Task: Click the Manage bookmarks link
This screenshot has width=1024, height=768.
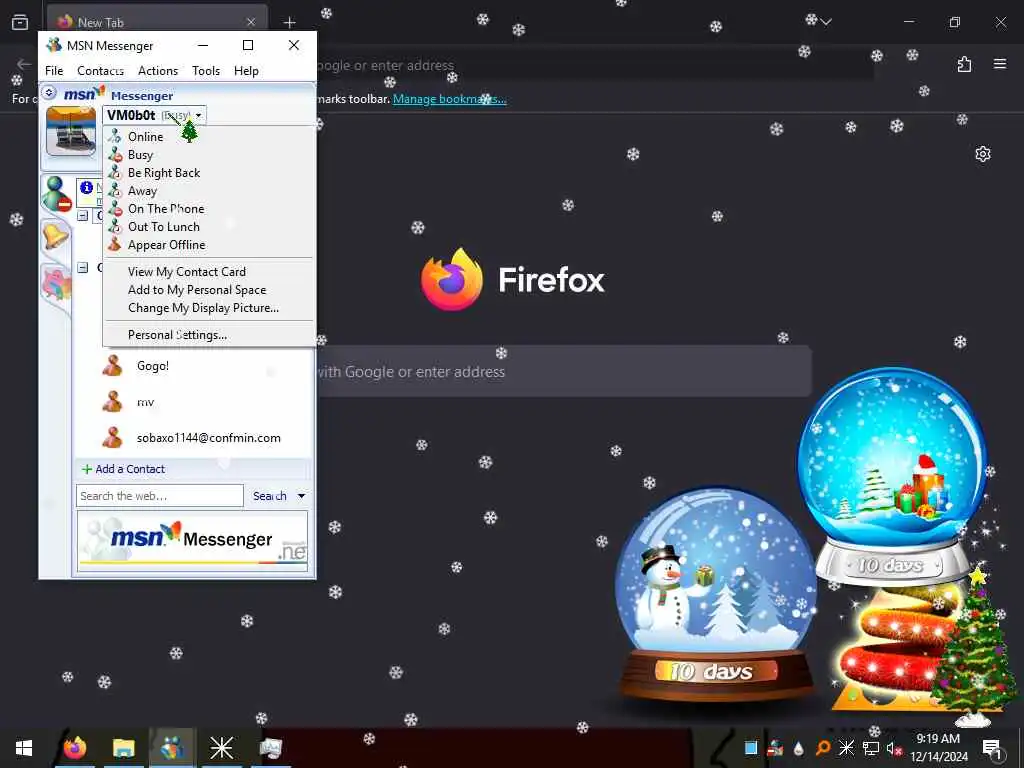Action: point(449,99)
